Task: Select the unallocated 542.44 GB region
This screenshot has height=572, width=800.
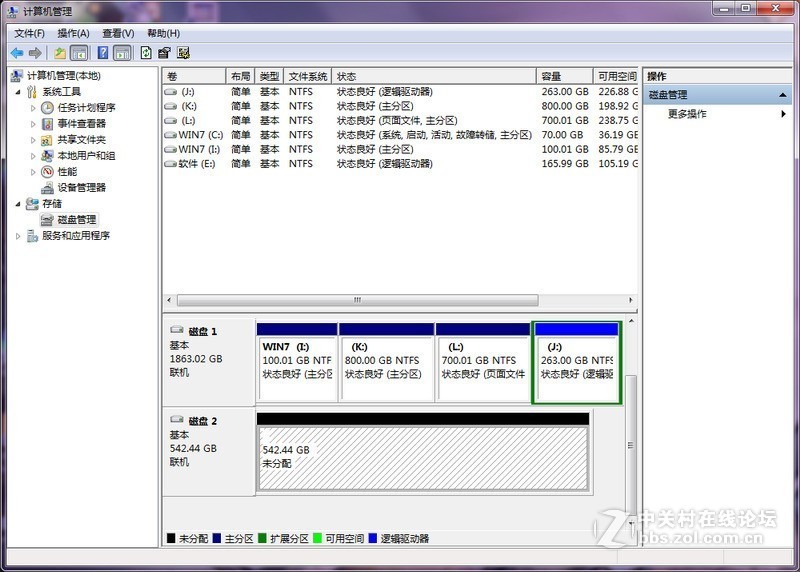Action: [x=422, y=458]
